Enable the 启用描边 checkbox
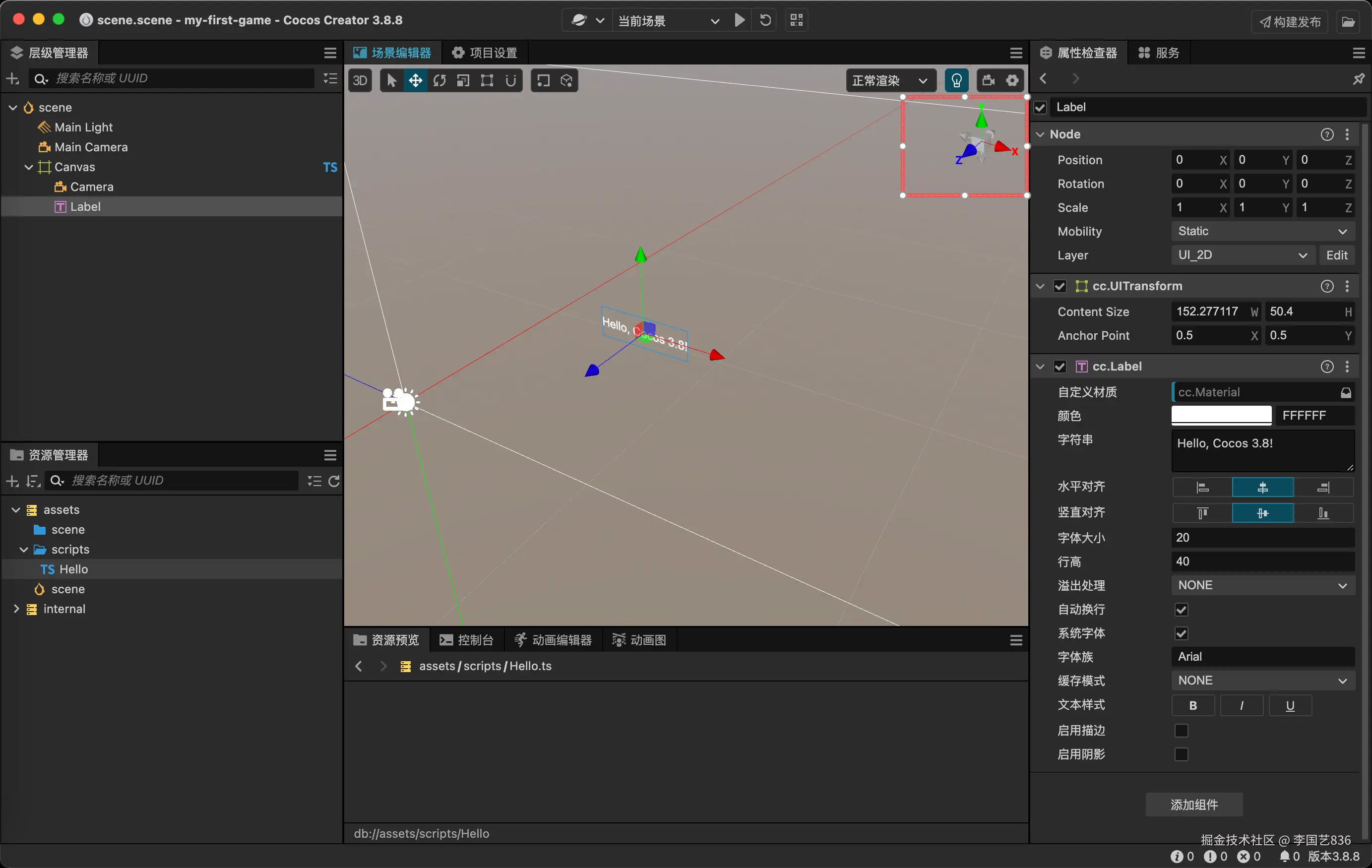 pyautogui.click(x=1181, y=730)
